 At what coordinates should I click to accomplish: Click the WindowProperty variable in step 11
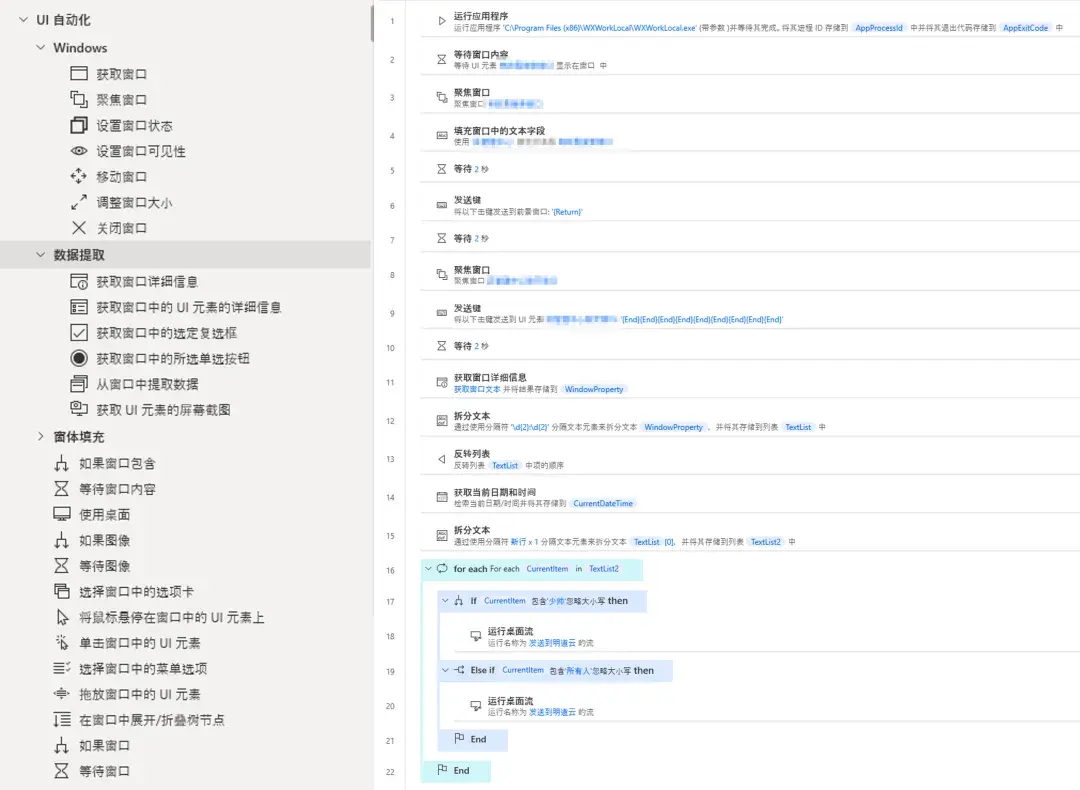pyautogui.click(x=593, y=389)
